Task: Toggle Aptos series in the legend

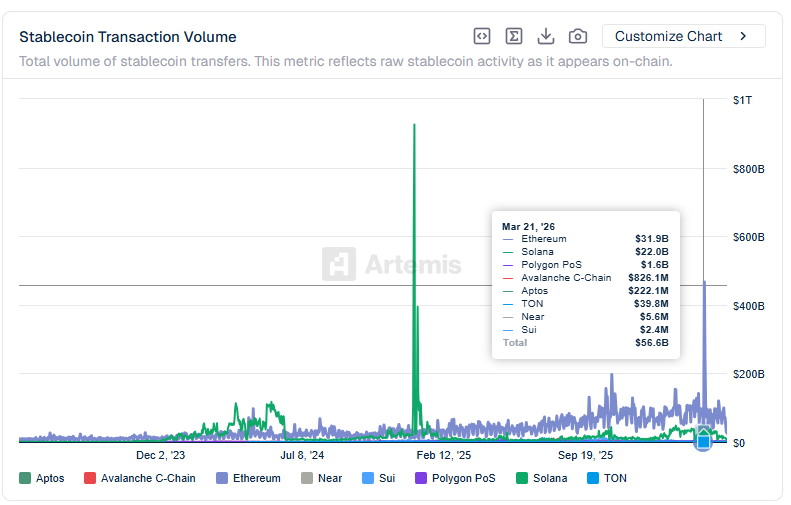Action: coord(42,478)
